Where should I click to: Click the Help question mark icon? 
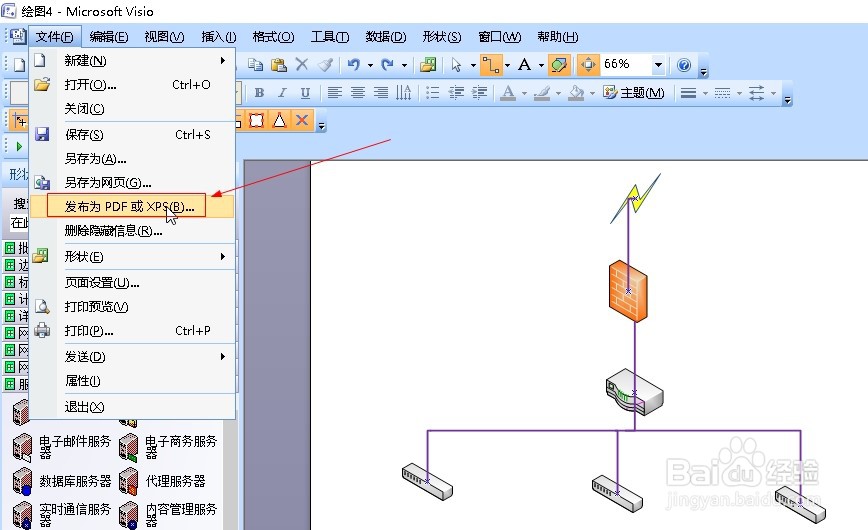tap(684, 65)
